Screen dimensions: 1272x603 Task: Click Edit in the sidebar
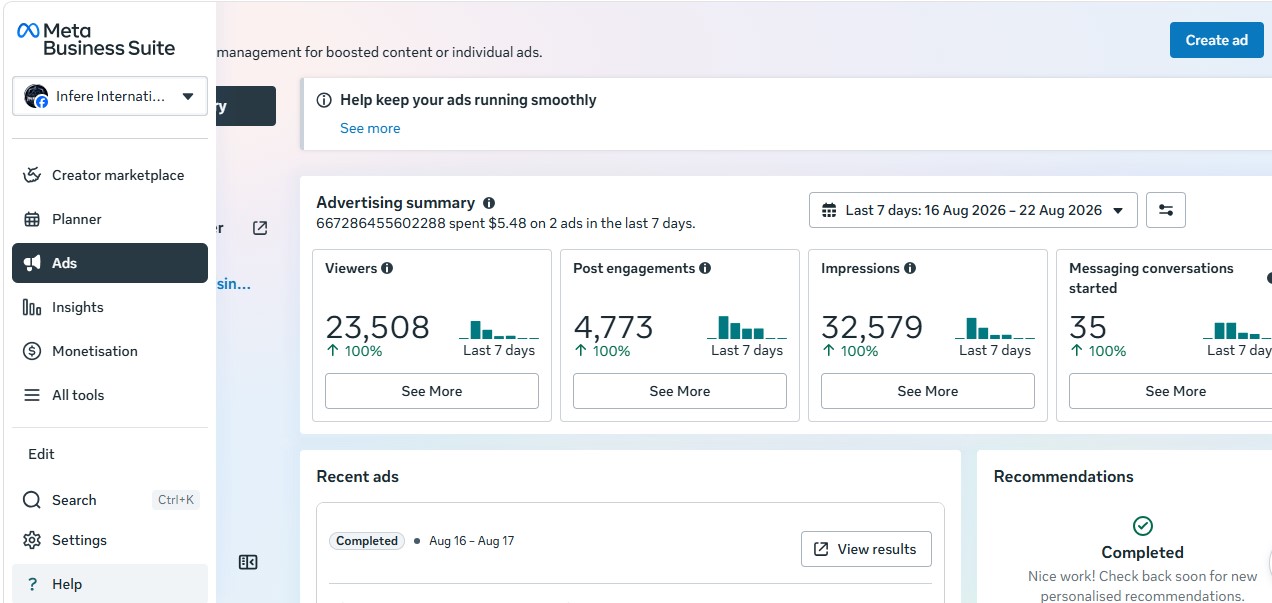[x=41, y=454]
